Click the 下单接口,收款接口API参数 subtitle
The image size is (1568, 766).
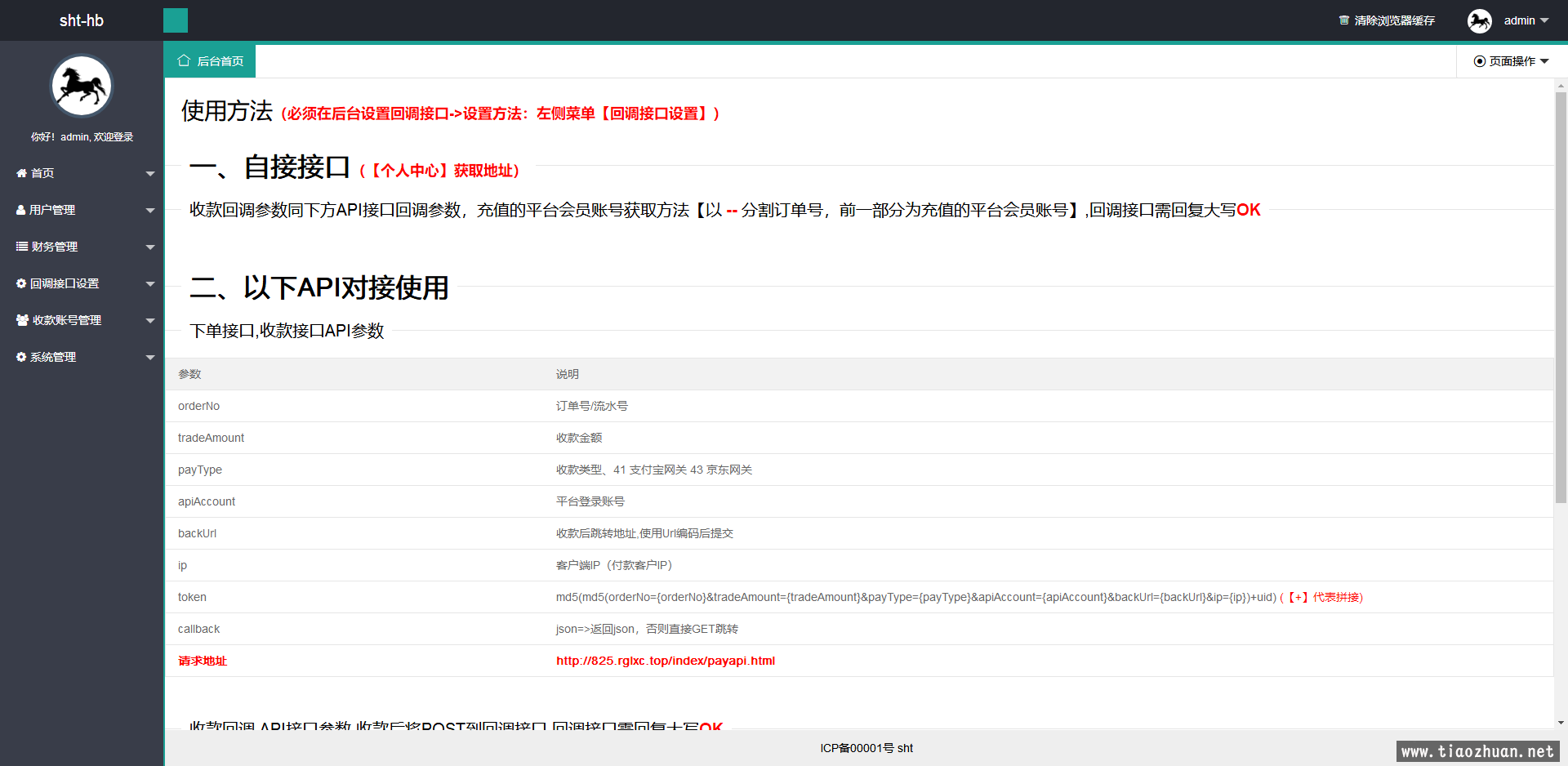point(287,331)
